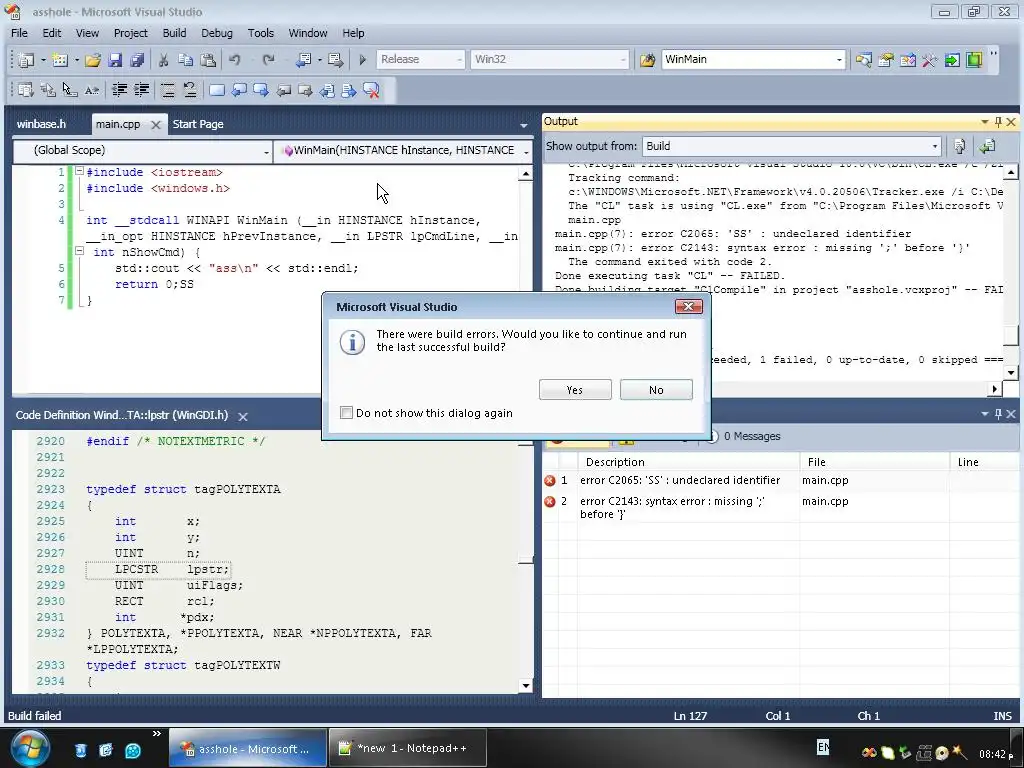The width and height of the screenshot is (1024, 768).
Task: Click the Paste clipboard icon
Action: (208, 60)
